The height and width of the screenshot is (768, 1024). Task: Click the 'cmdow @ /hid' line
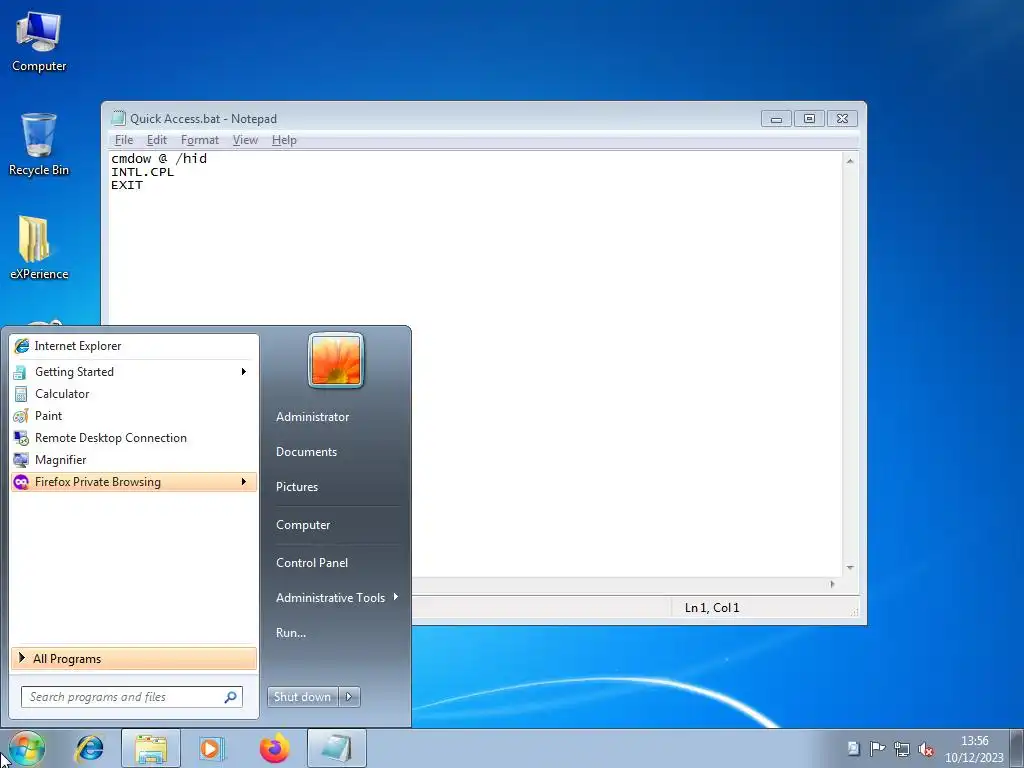point(159,158)
